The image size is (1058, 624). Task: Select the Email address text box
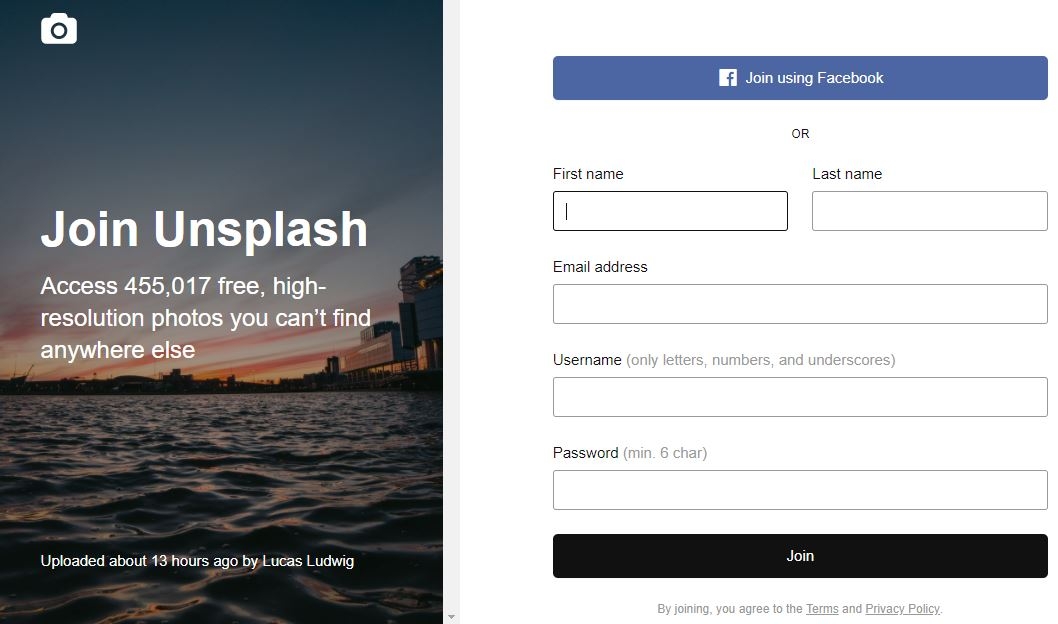click(800, 304)
